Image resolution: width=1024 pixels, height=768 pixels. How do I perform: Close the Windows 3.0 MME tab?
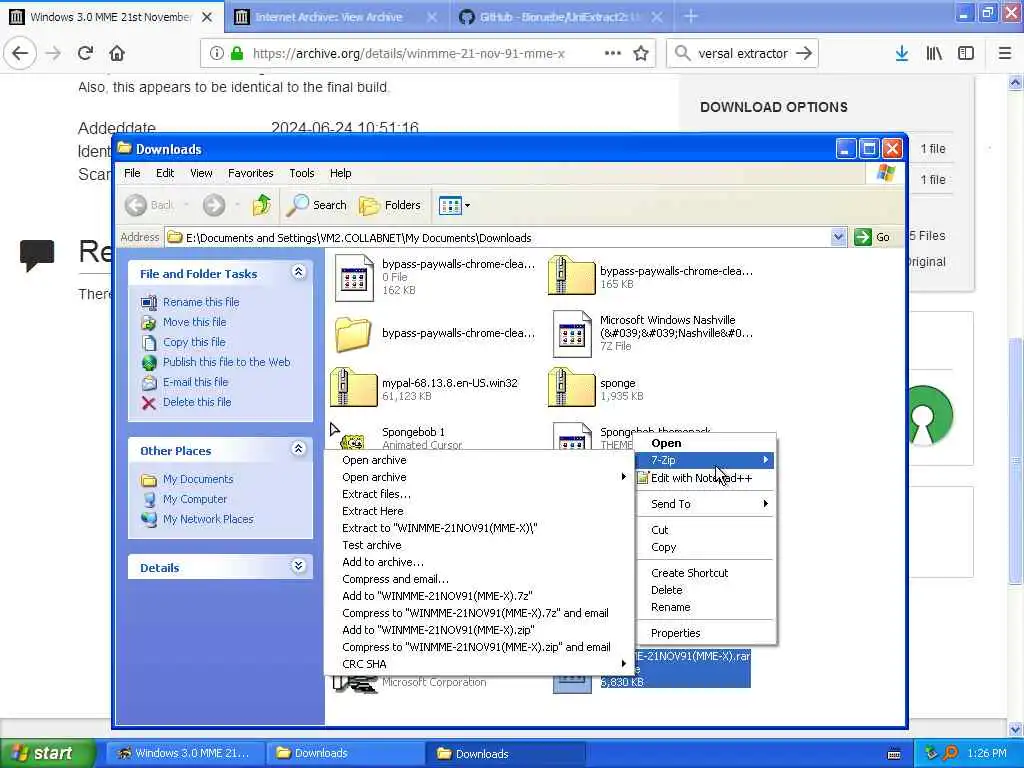pos(207,17)
